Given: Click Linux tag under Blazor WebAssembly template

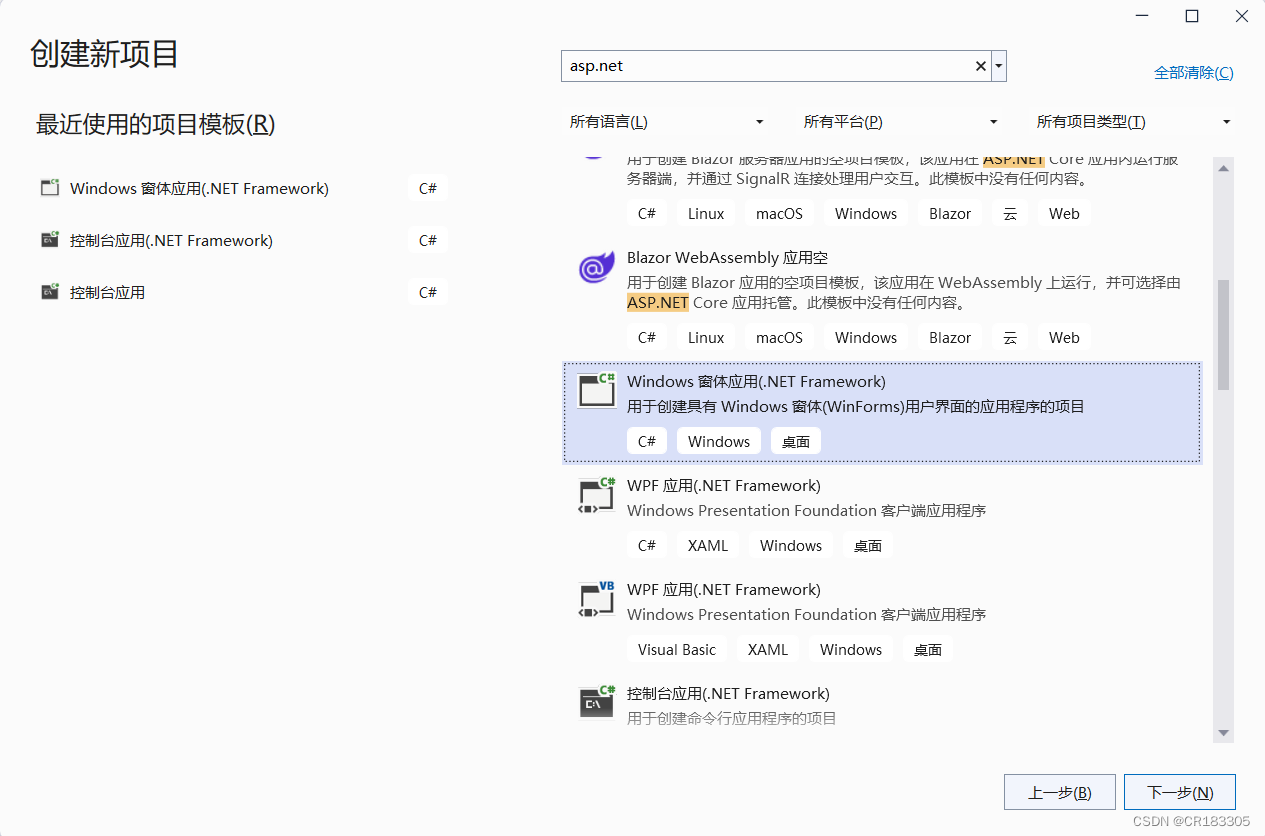Looking at the screenshot, I should [x=706, y=337].
